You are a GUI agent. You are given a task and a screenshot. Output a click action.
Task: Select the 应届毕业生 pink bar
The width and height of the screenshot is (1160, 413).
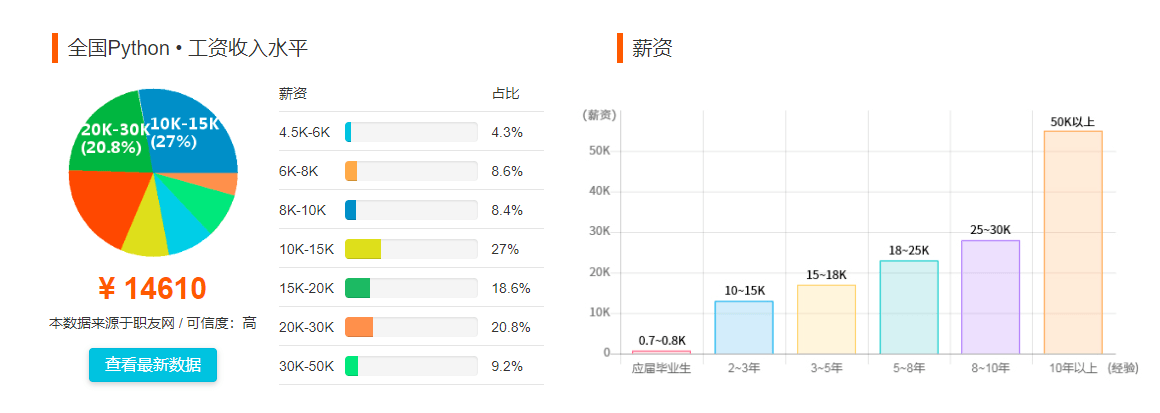pyautogui.click(x=661, y=352)
